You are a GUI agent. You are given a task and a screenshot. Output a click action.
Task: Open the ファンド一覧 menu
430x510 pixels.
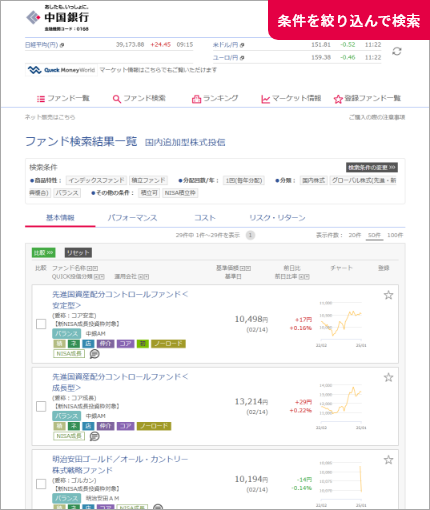(63, 98)
